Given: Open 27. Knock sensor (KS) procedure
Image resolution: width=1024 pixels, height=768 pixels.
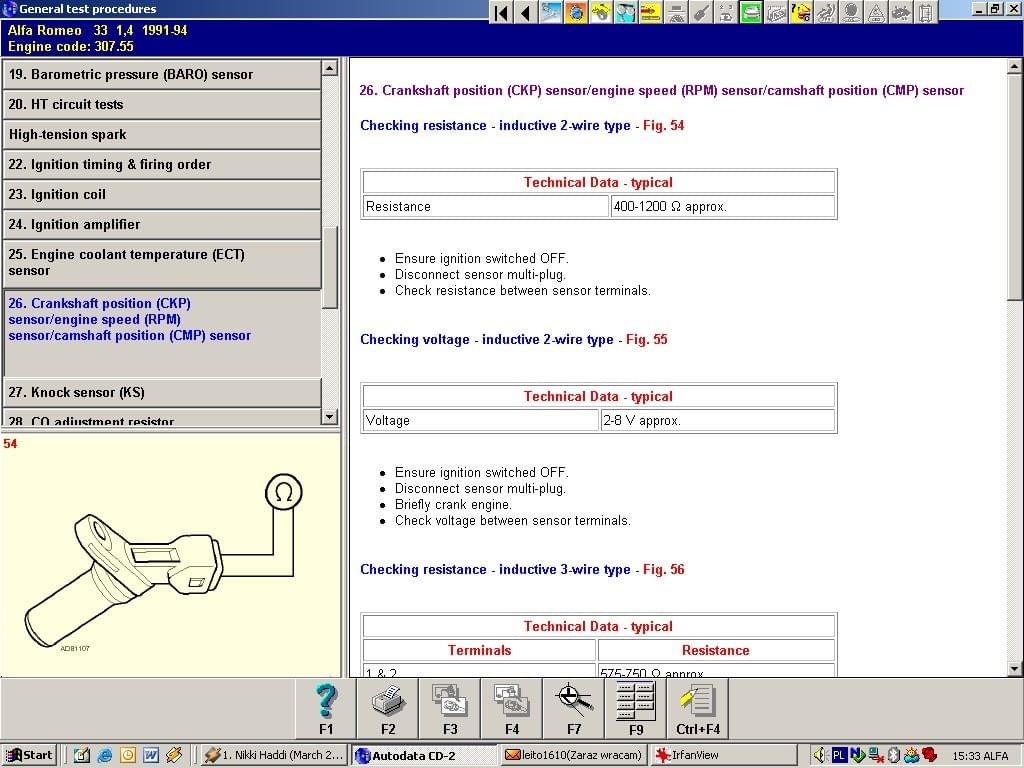Looking at the screenshot, I should (x=162, y=392).
